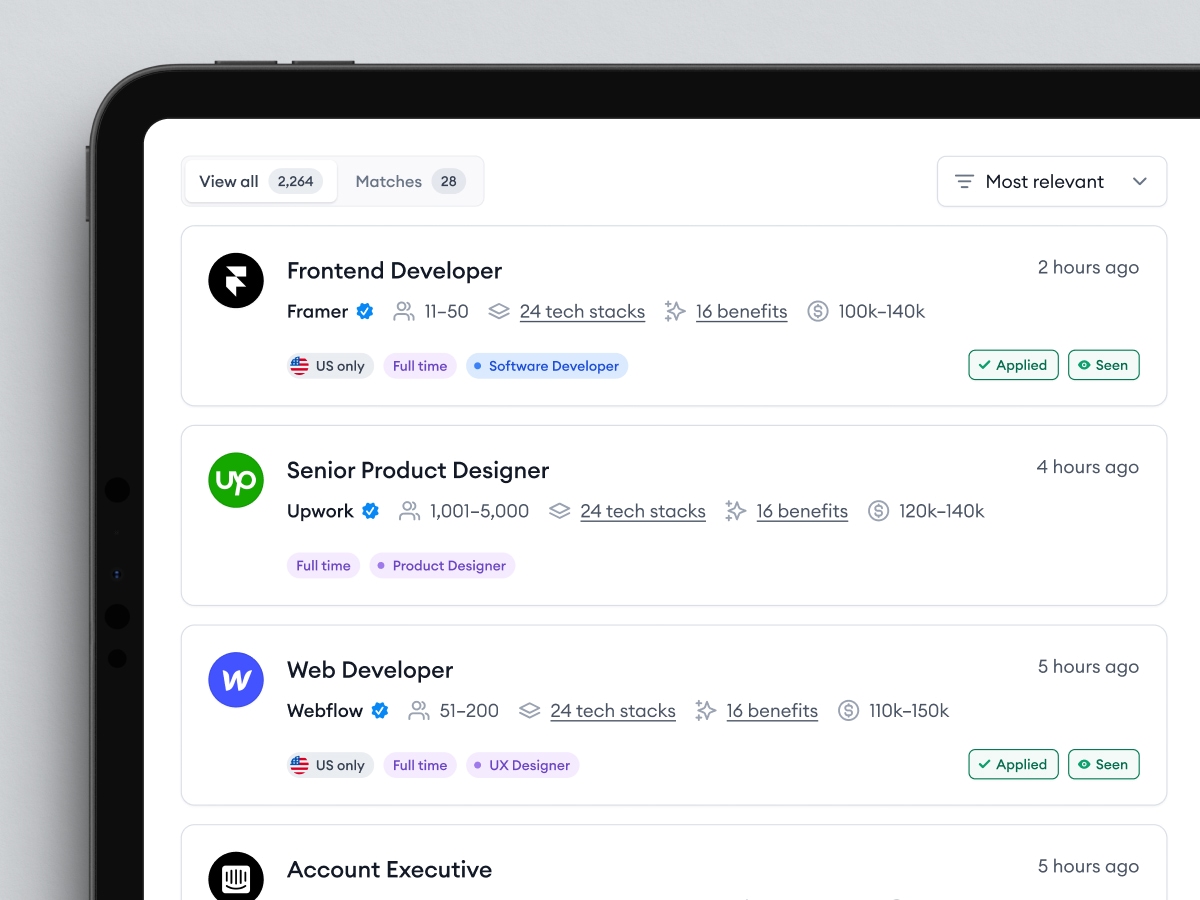Open the Account Executive job title

click(389, 870)
